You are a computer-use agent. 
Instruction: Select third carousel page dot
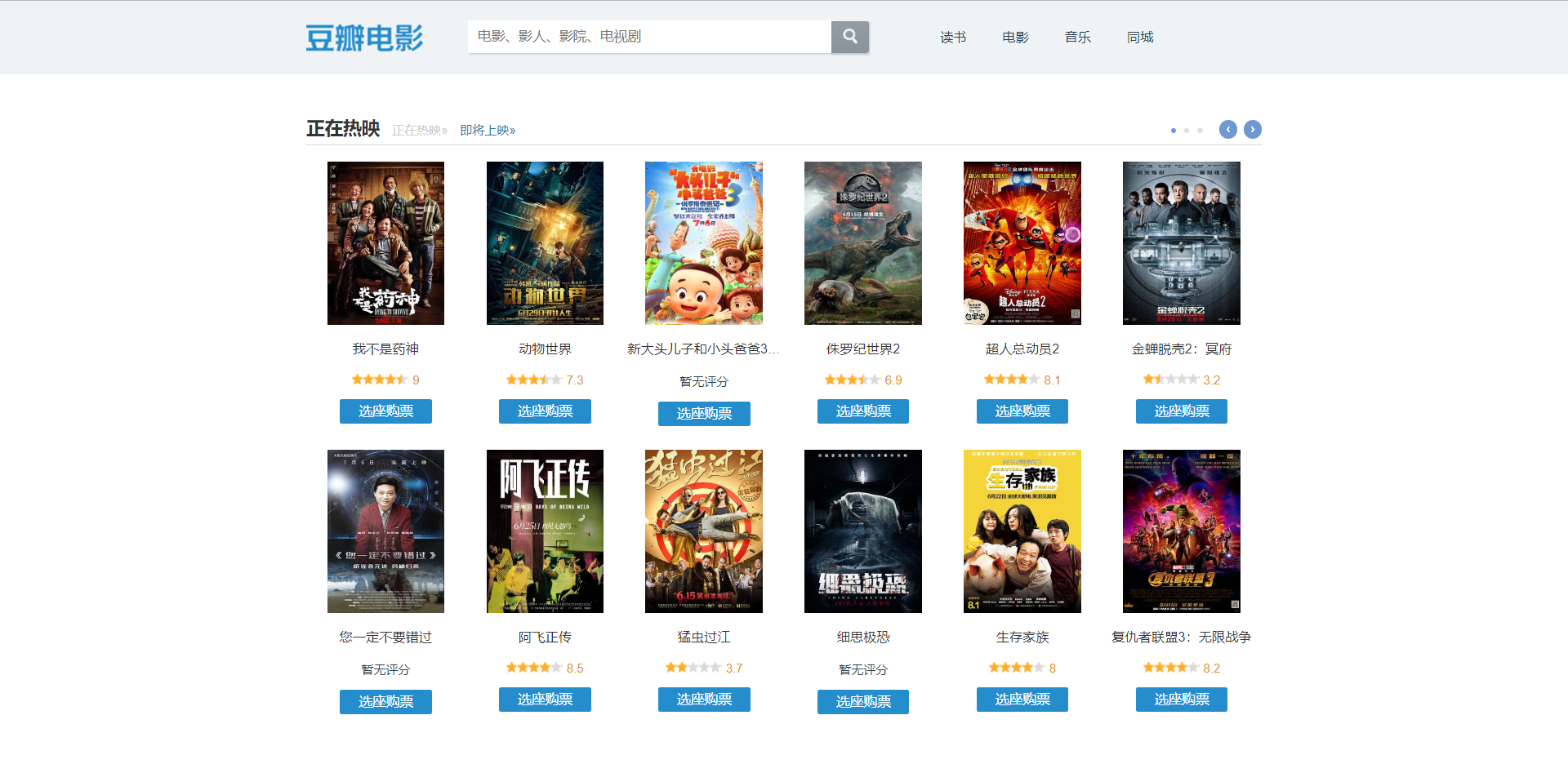click(1200, 131)
